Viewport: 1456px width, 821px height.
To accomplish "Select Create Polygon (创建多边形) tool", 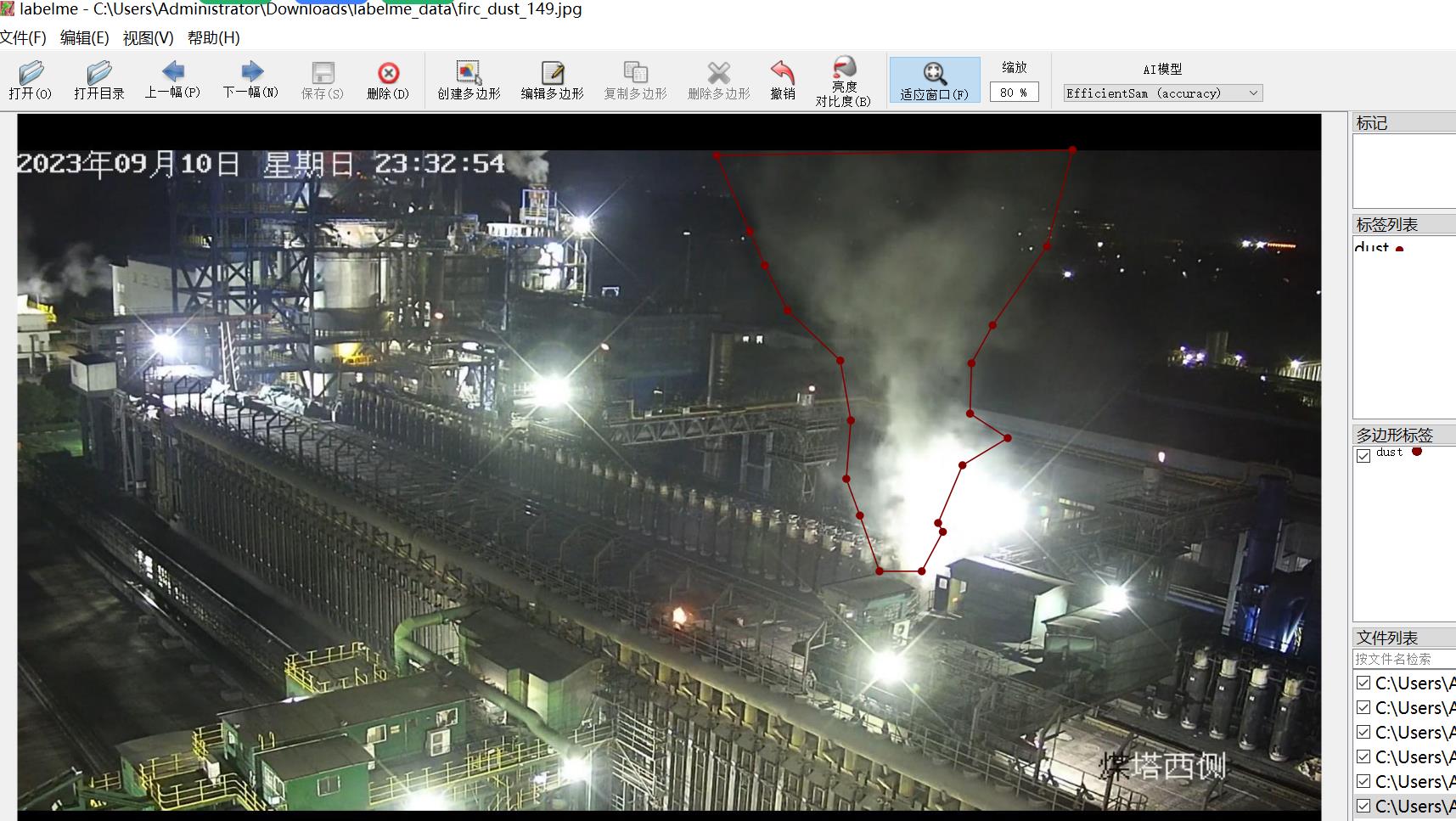I will pos(469,80).
